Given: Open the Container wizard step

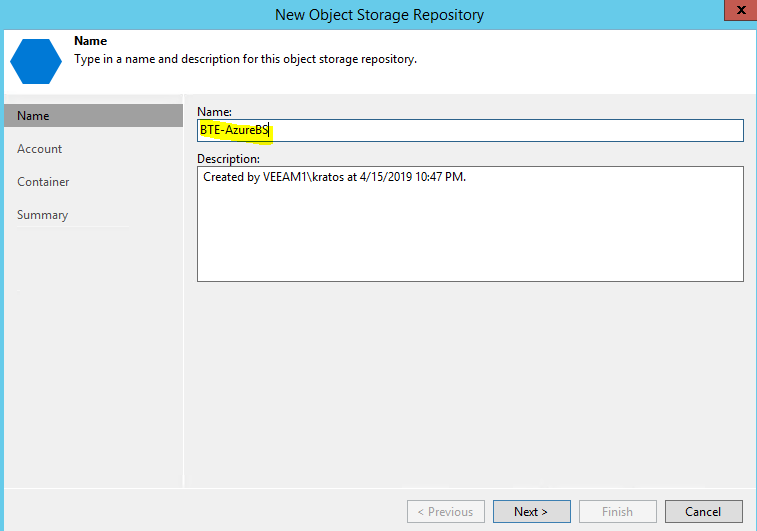Looking at the screenshot, I should [43, 182].
